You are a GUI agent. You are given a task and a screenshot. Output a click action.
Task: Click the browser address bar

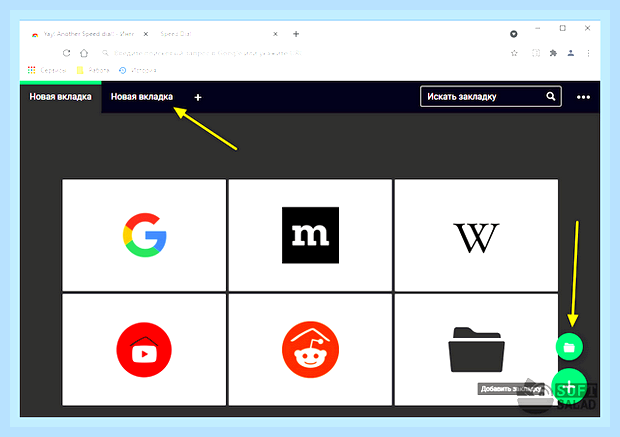pyautogui.click(x=304, y=53)
